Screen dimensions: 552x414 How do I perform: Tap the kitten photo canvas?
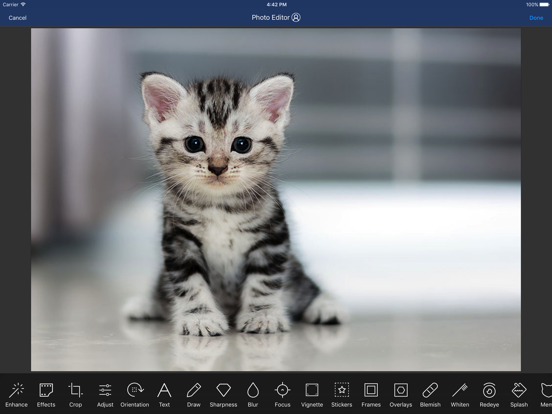coord(276,200)
